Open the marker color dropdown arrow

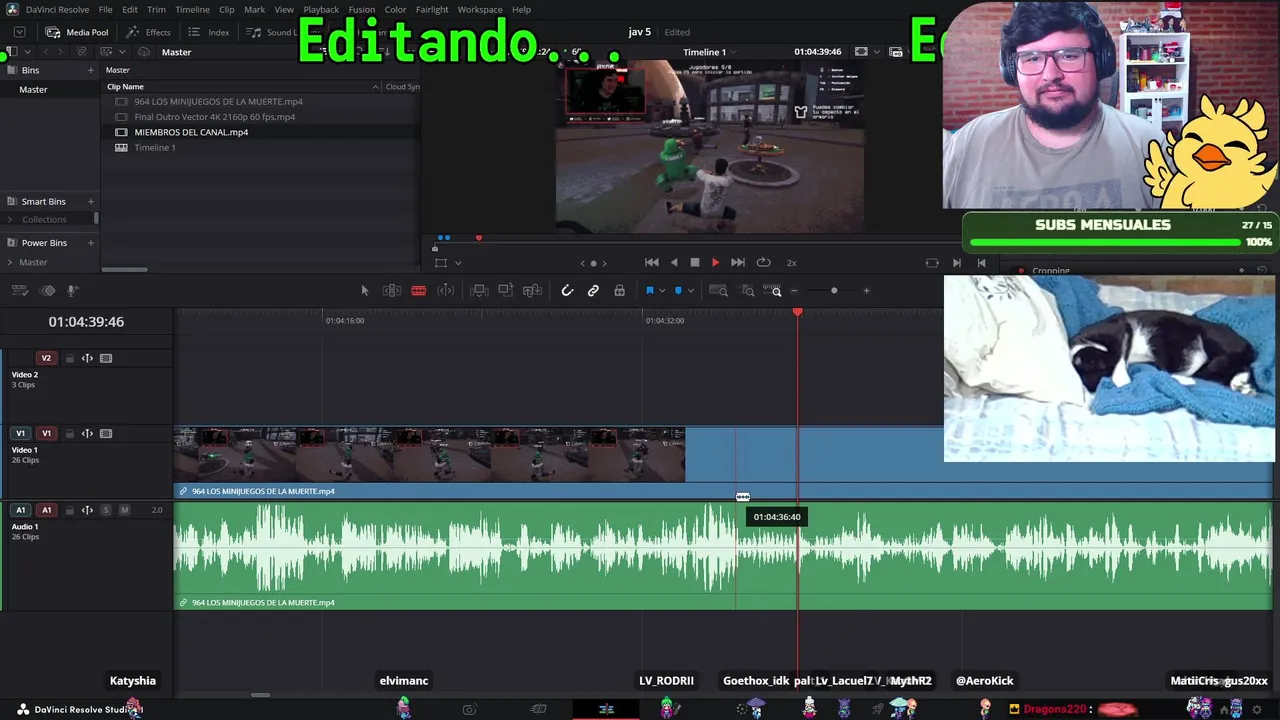coord(690,291)
